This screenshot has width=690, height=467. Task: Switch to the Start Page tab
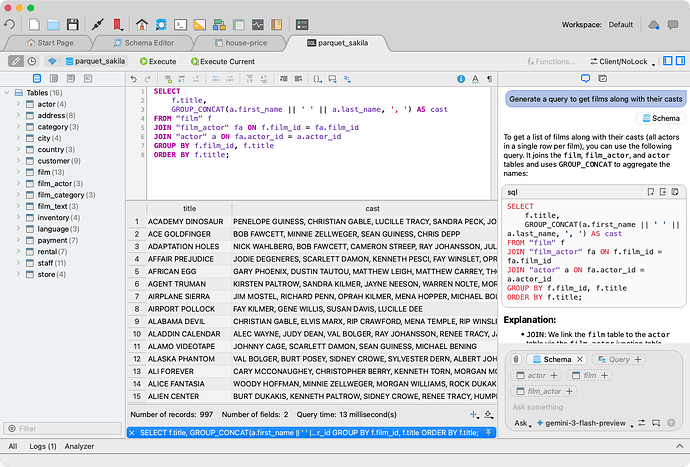[x=50, y=43]
